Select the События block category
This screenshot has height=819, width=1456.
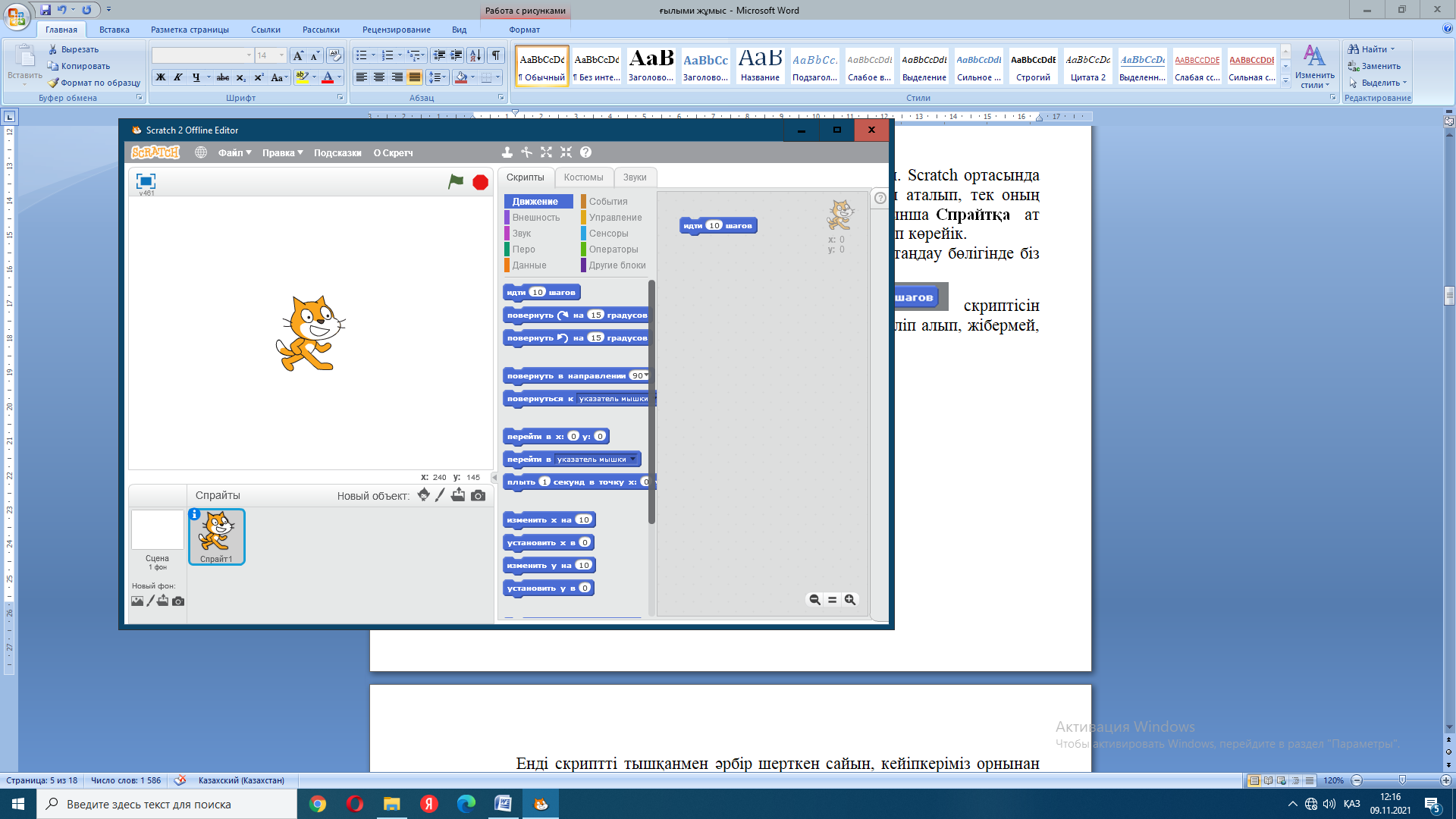607,202
